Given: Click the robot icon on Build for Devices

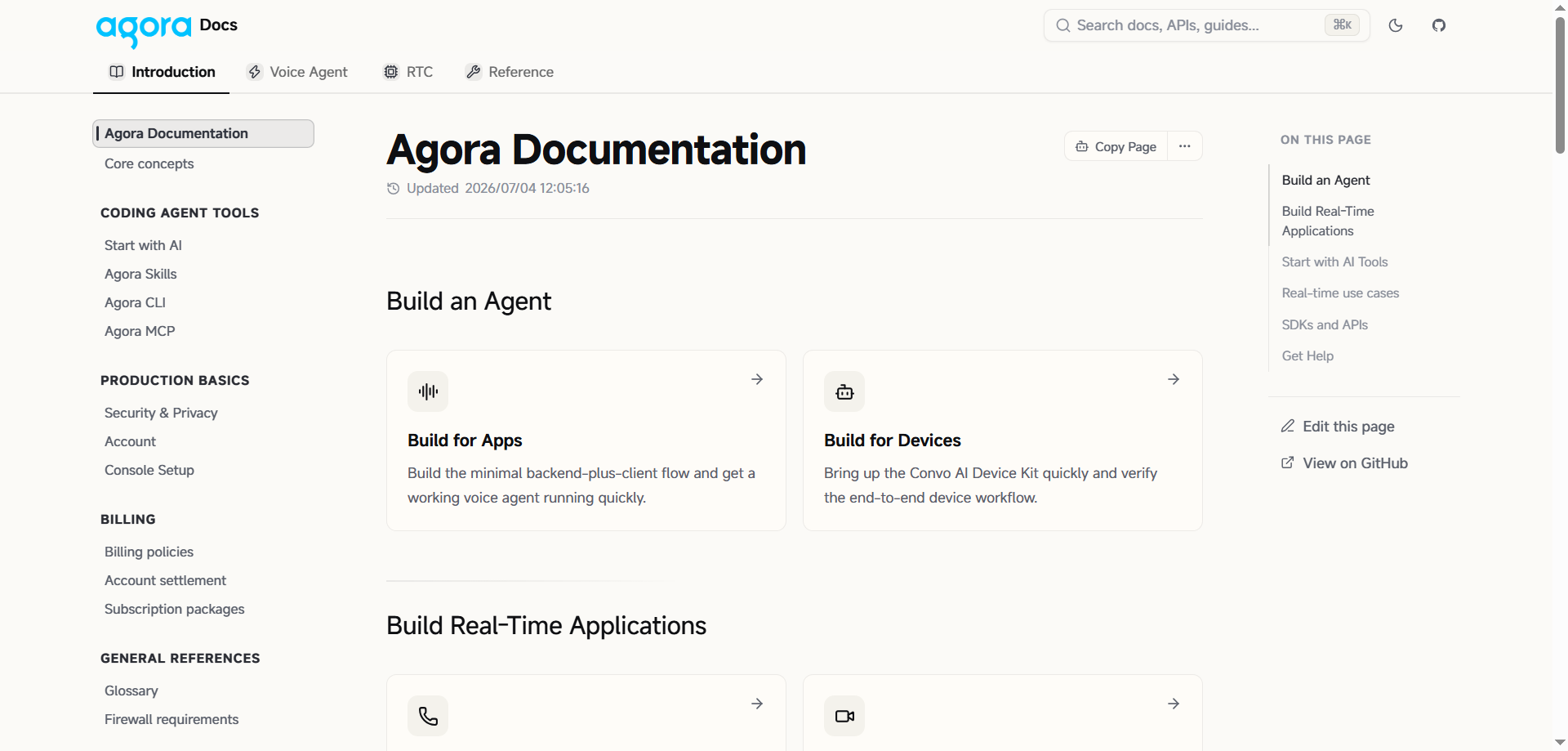Looking at the screenshot, I should click(x=844, y=391).
